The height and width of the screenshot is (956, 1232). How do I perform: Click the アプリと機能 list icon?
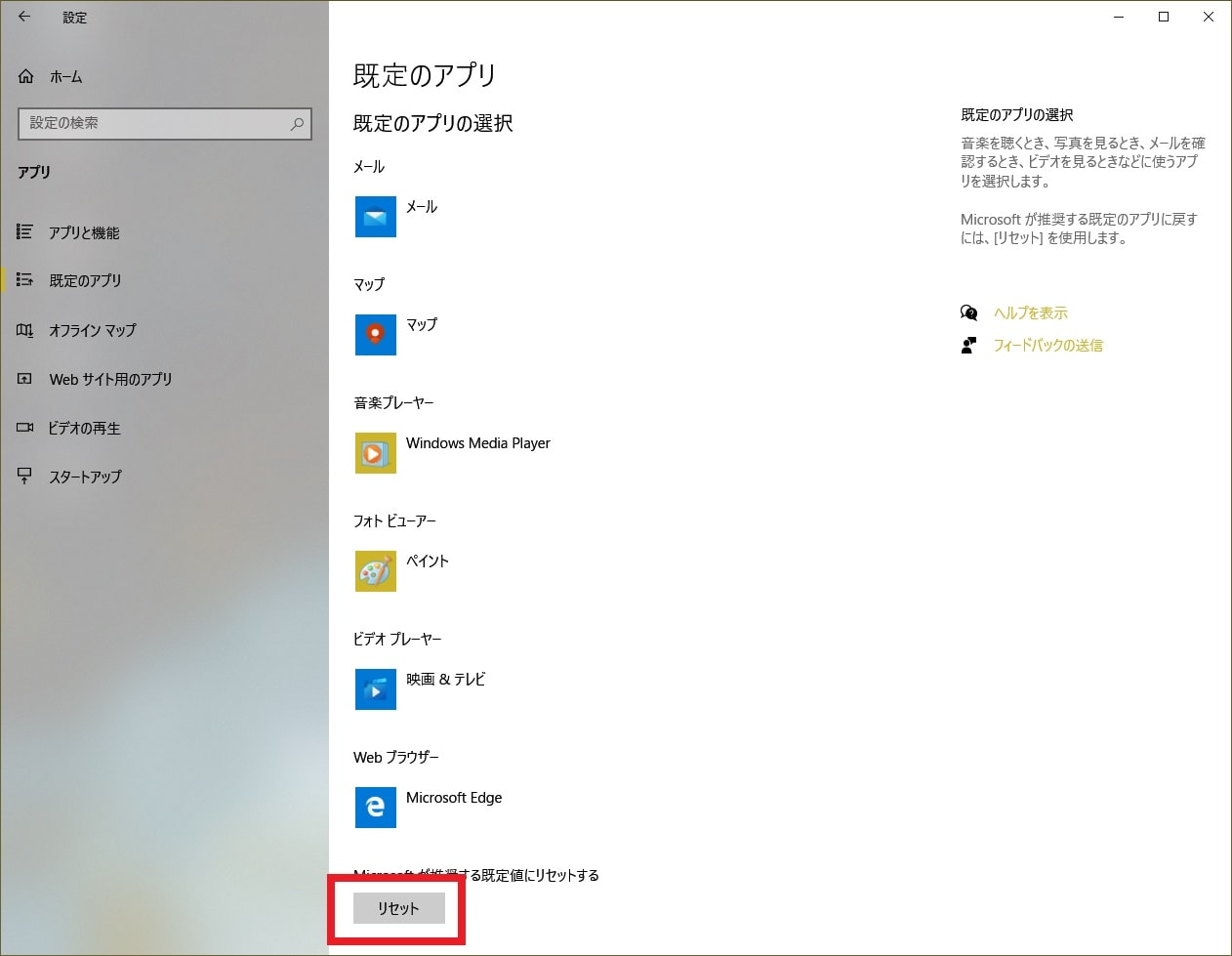24,231
